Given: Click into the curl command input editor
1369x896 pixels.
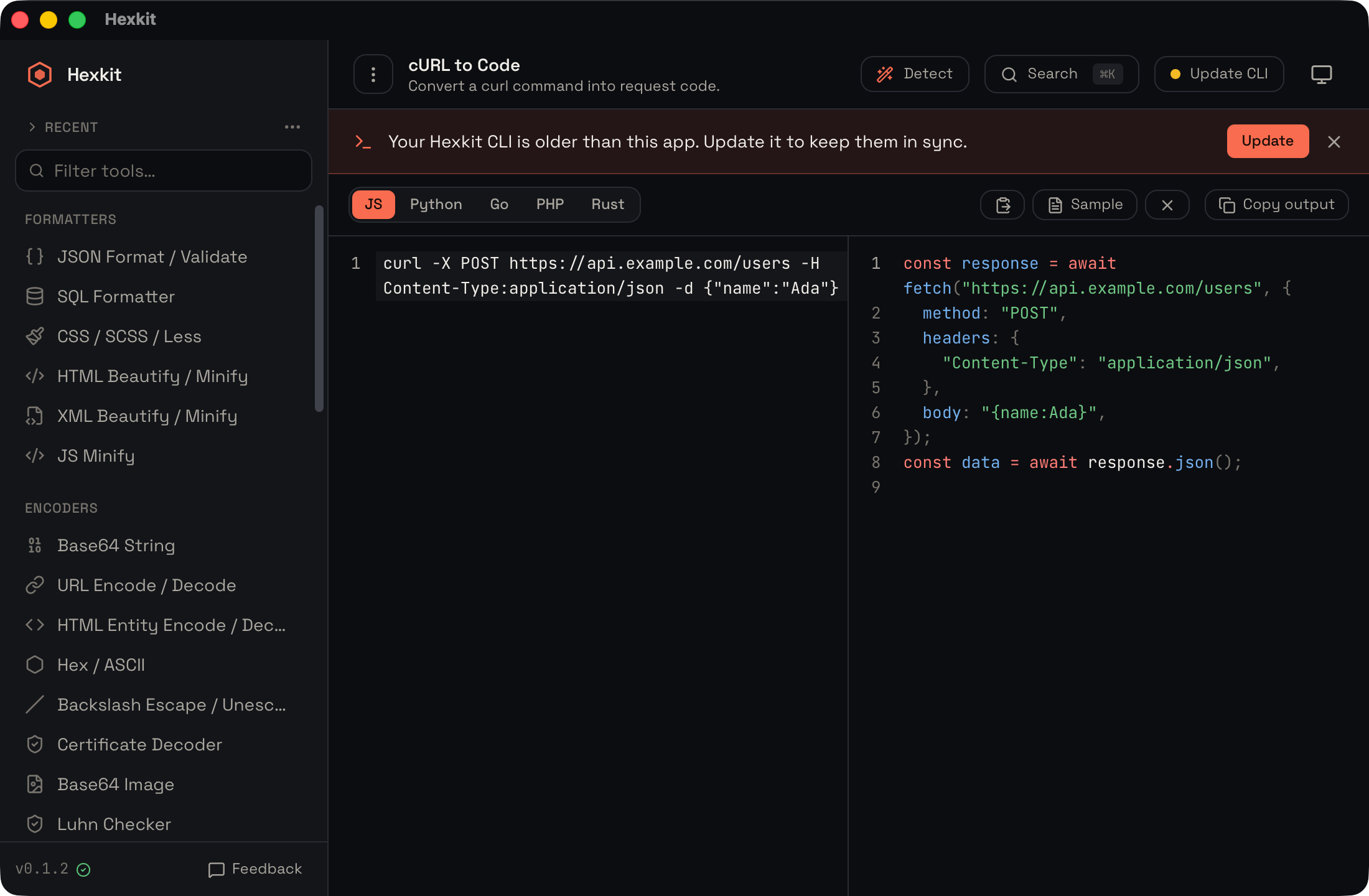Looking at the screenshot, I should point(611,276).
